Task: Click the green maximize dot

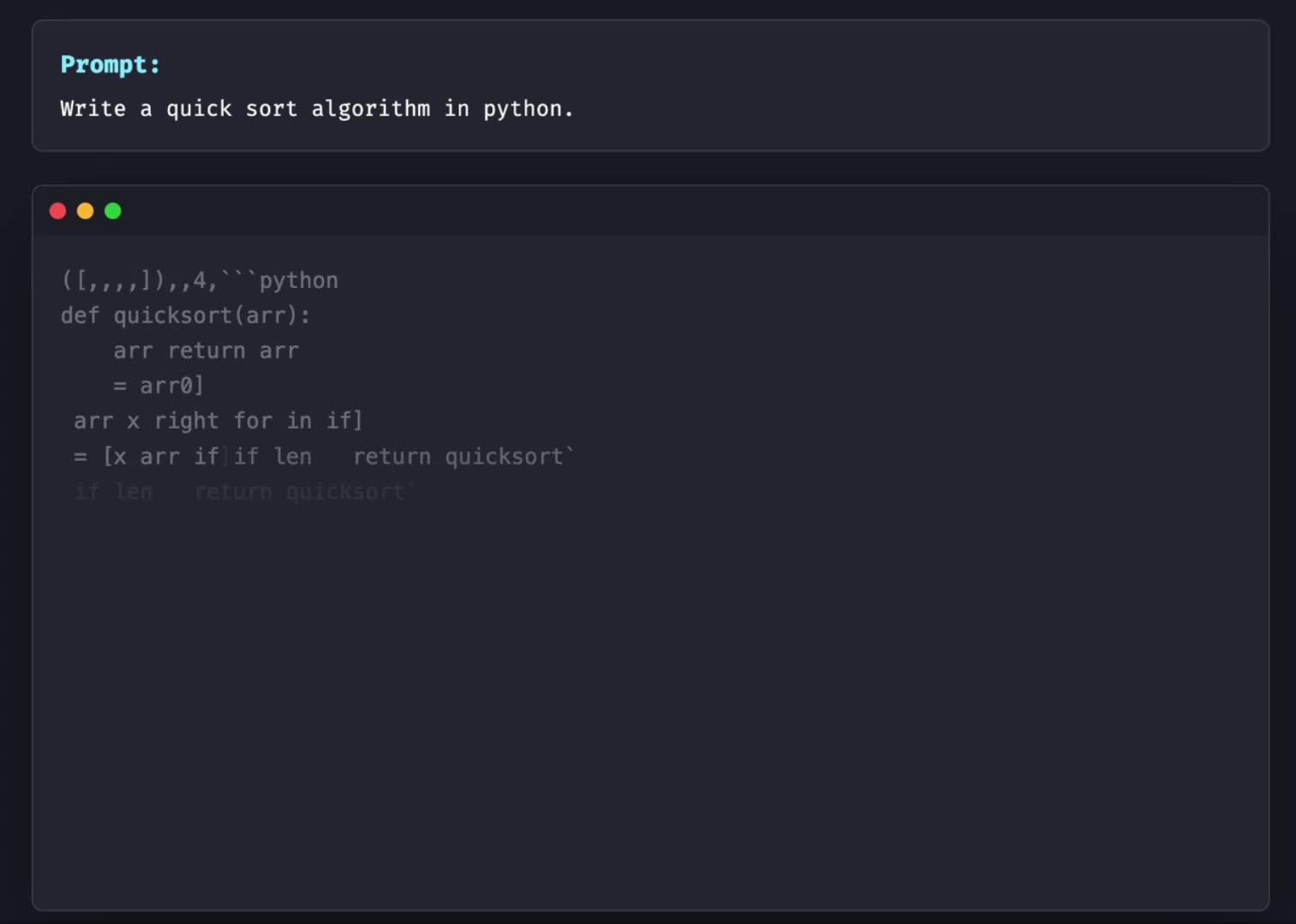Action: click(113, 211)
